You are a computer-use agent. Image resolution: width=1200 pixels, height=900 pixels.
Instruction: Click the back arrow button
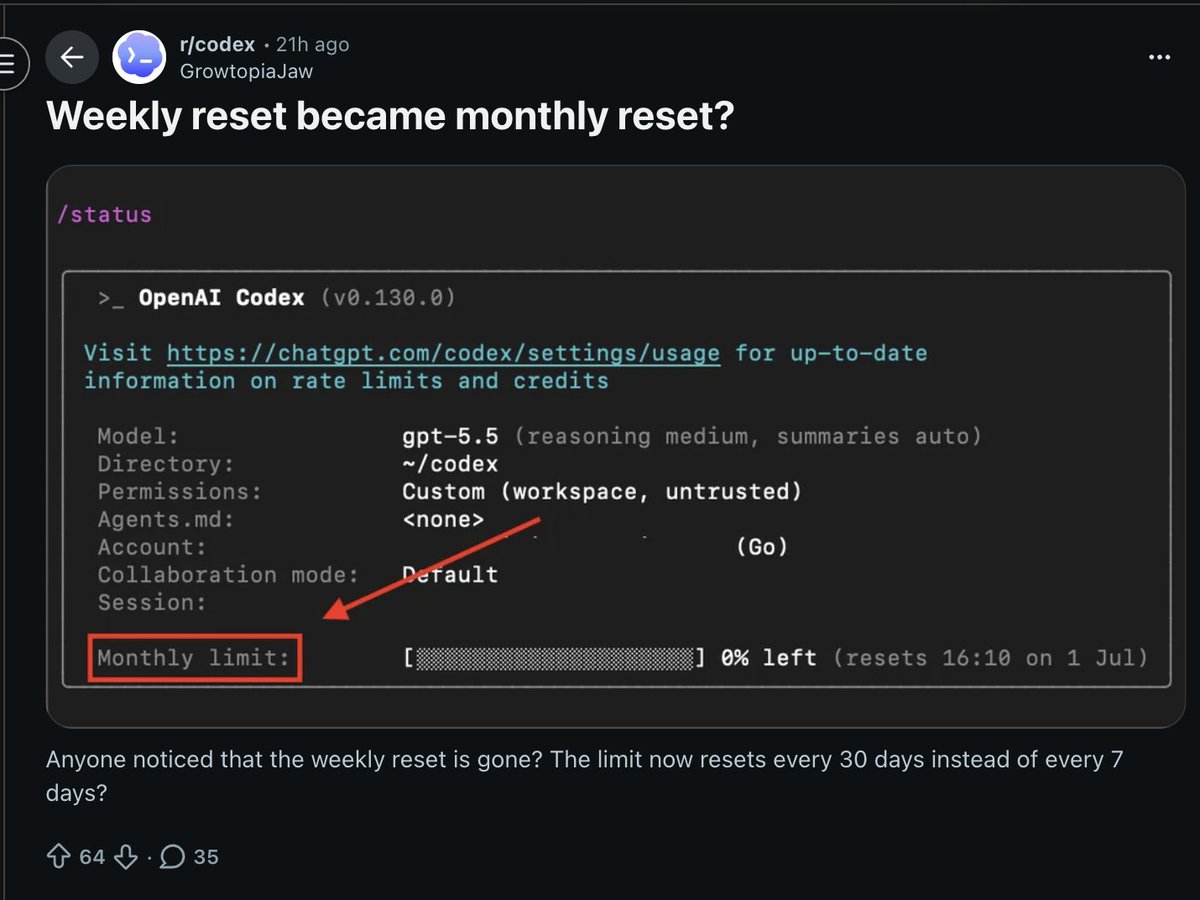point(72,57)
